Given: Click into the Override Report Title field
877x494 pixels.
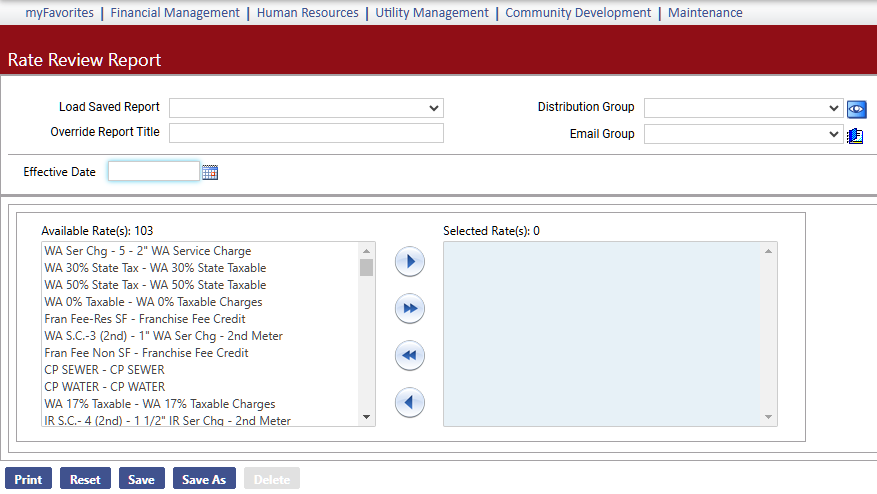Looking at the screenshot, I should (306, 134).
